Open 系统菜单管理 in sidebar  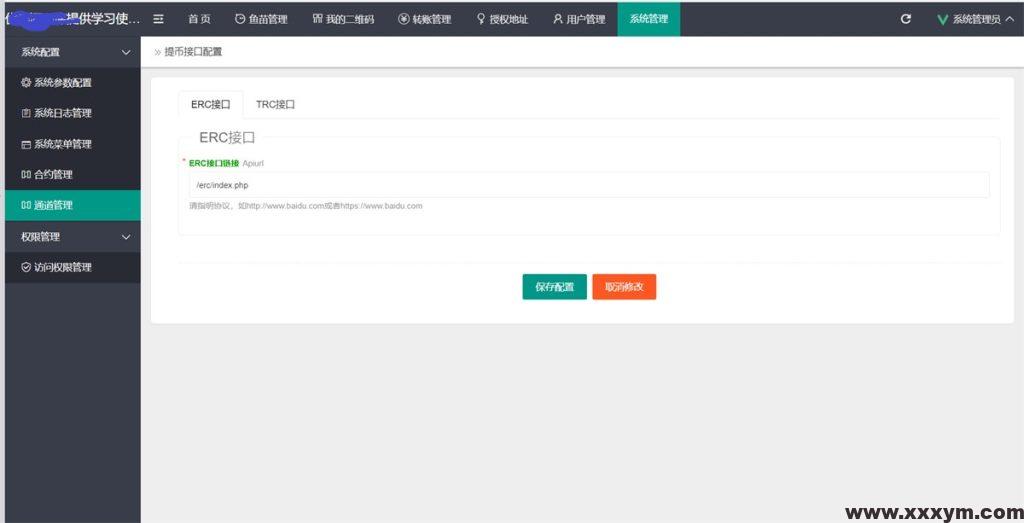(62, 144)
